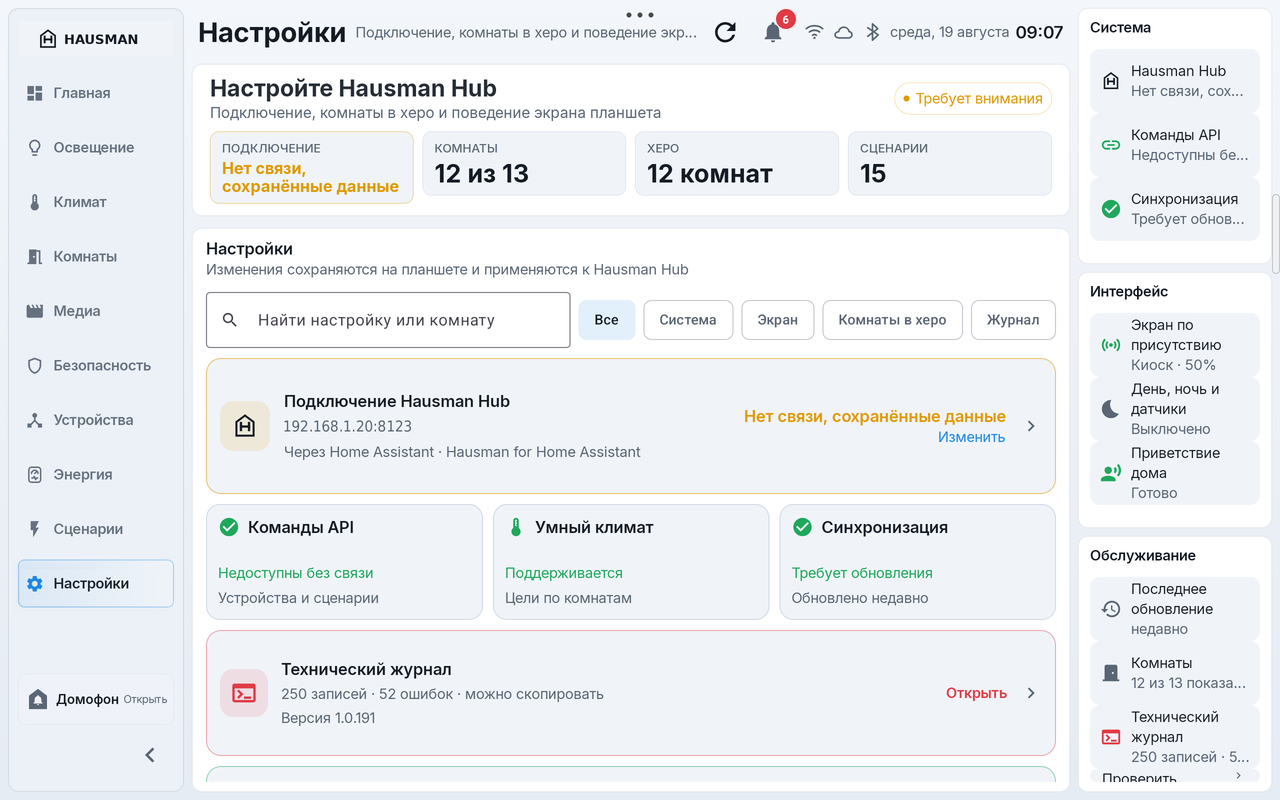The width and height of the screenshot is (1280, 800).
Task: Click the Изменить link
Action: (972, 437)
